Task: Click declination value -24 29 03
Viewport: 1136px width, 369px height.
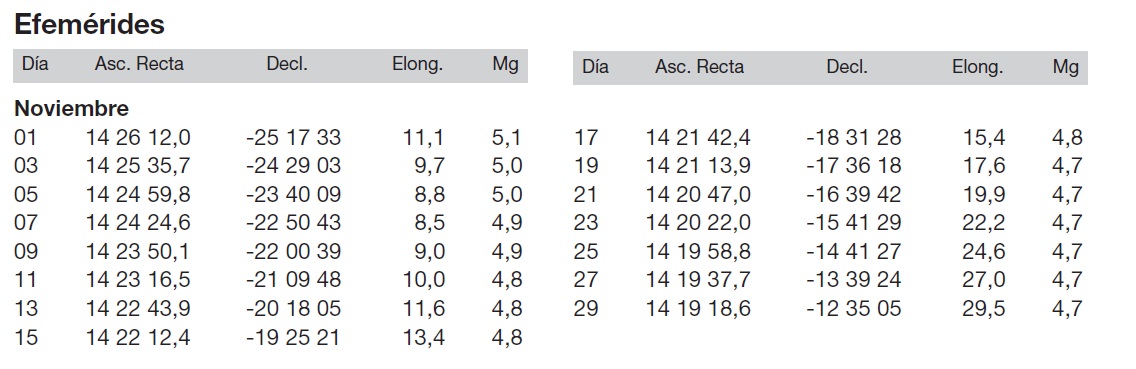Action: coord(293,166)
